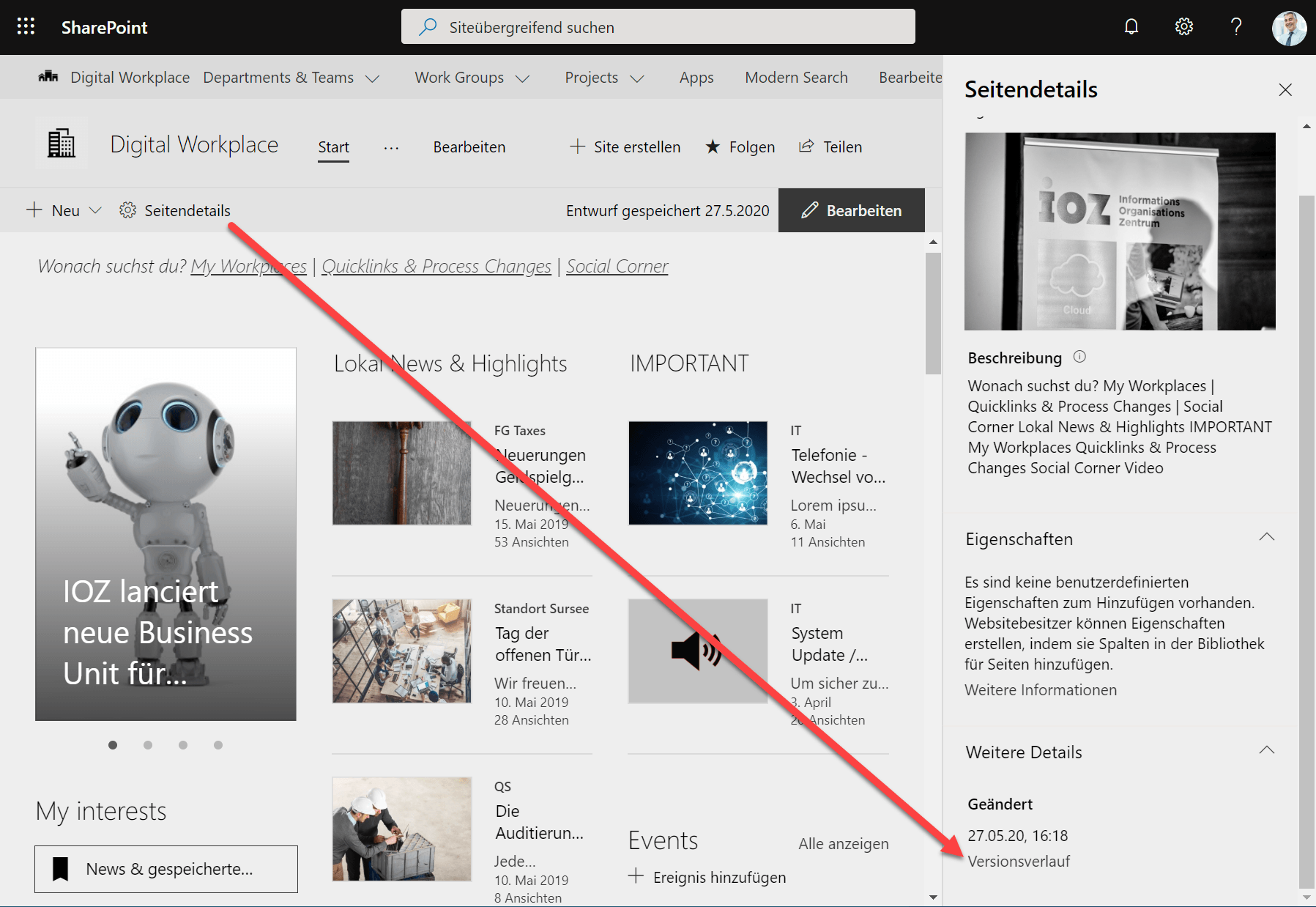Open the ellipsis more menu beside Start

pos(392,147)
